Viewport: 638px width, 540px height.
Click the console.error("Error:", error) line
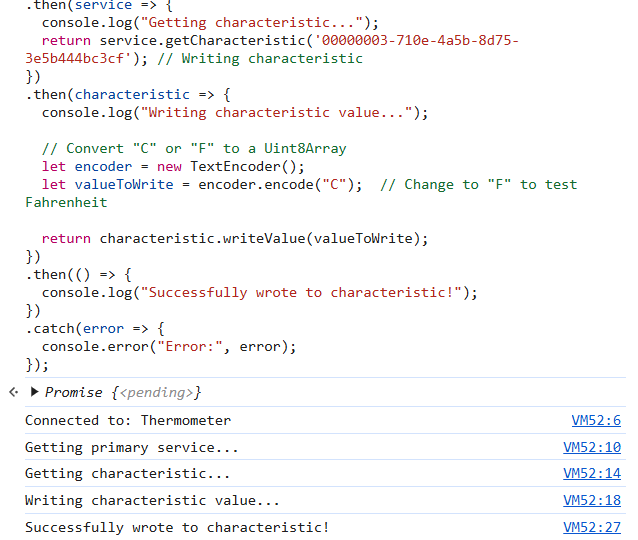[x=169, y=346]
